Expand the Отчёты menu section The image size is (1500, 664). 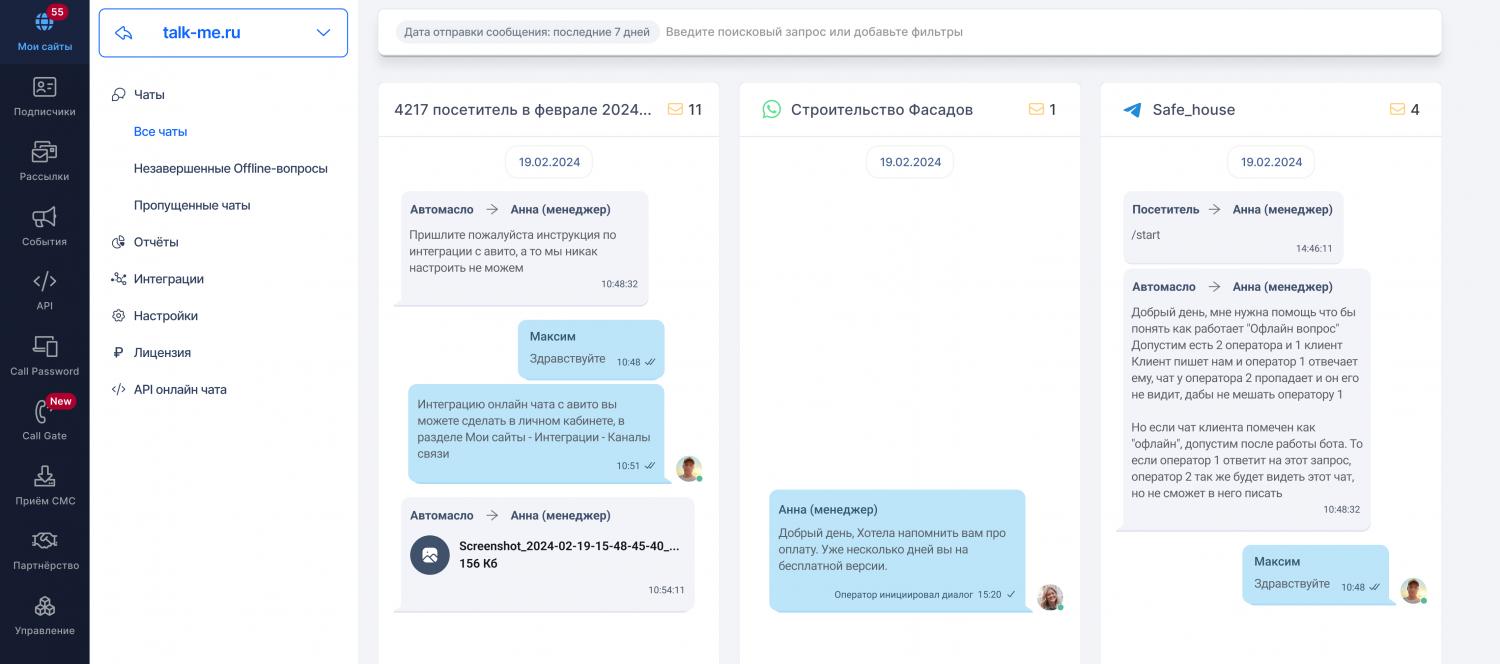156,242
